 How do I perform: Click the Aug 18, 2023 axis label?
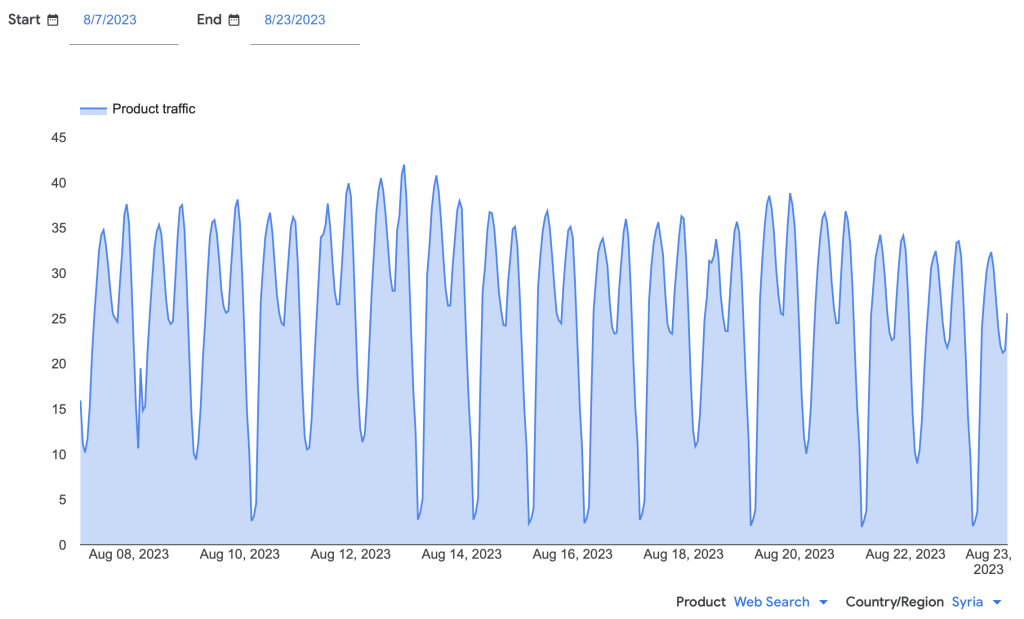tap(684, 554)
